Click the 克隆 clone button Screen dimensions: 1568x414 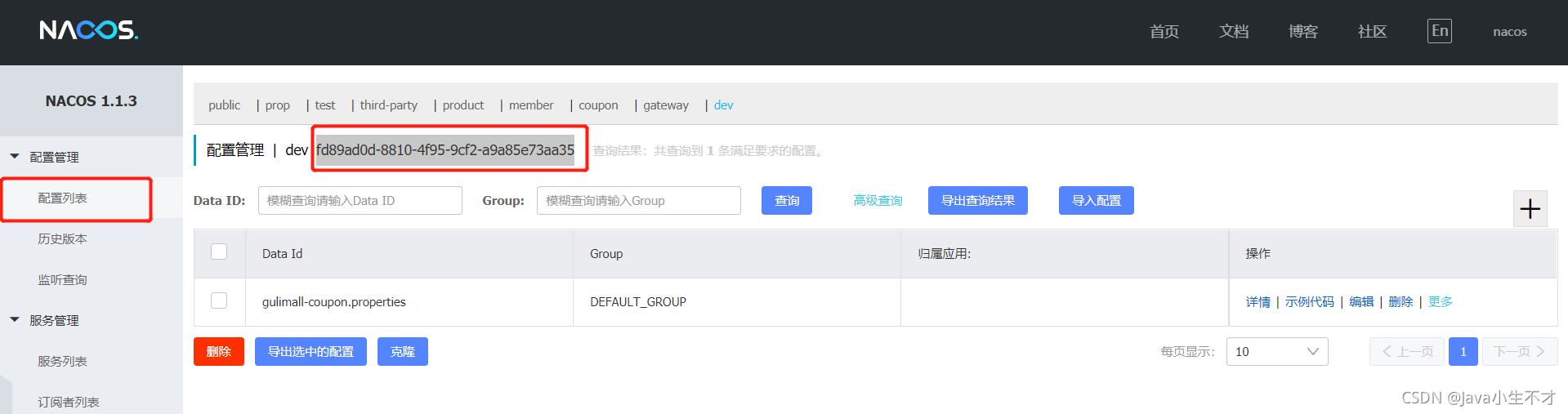pos(403,351)
